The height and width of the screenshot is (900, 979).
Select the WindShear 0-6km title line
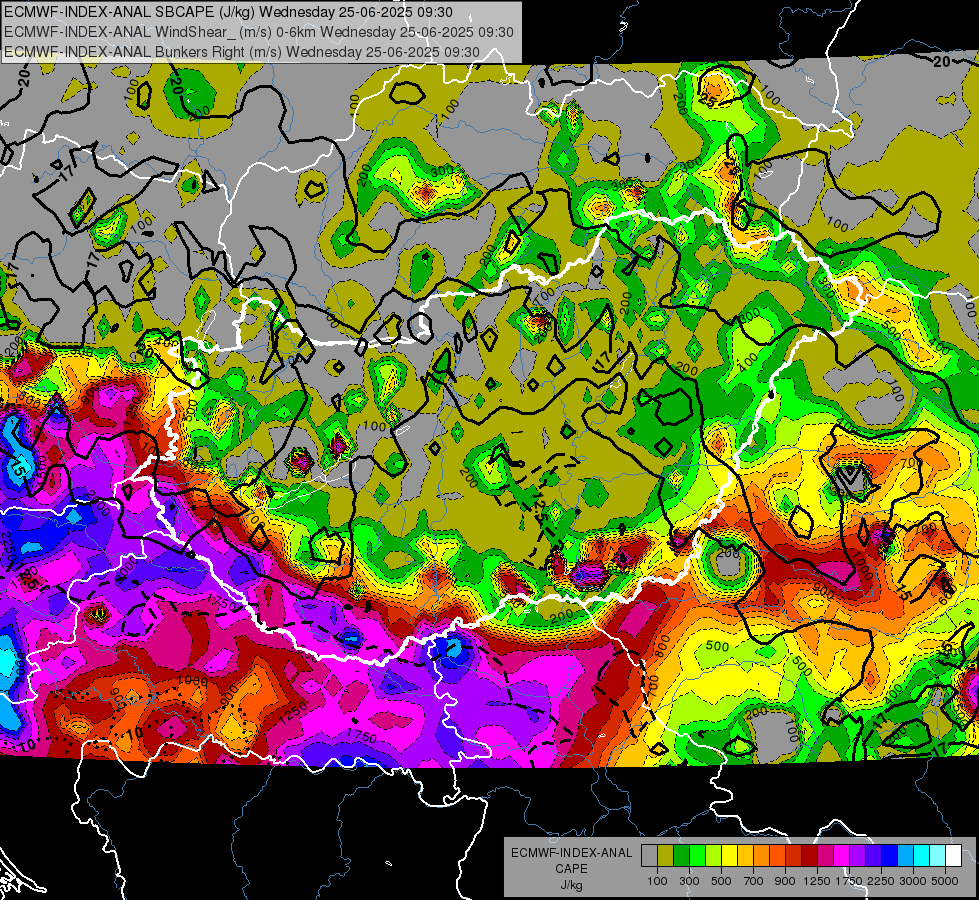click(258, 32)
